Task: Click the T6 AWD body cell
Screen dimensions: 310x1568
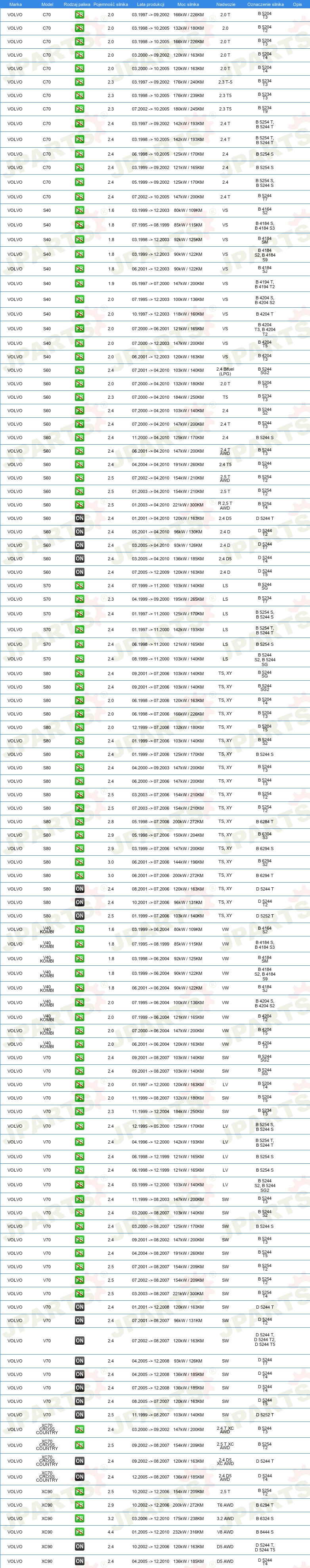Action: (x=225, y=1505)
